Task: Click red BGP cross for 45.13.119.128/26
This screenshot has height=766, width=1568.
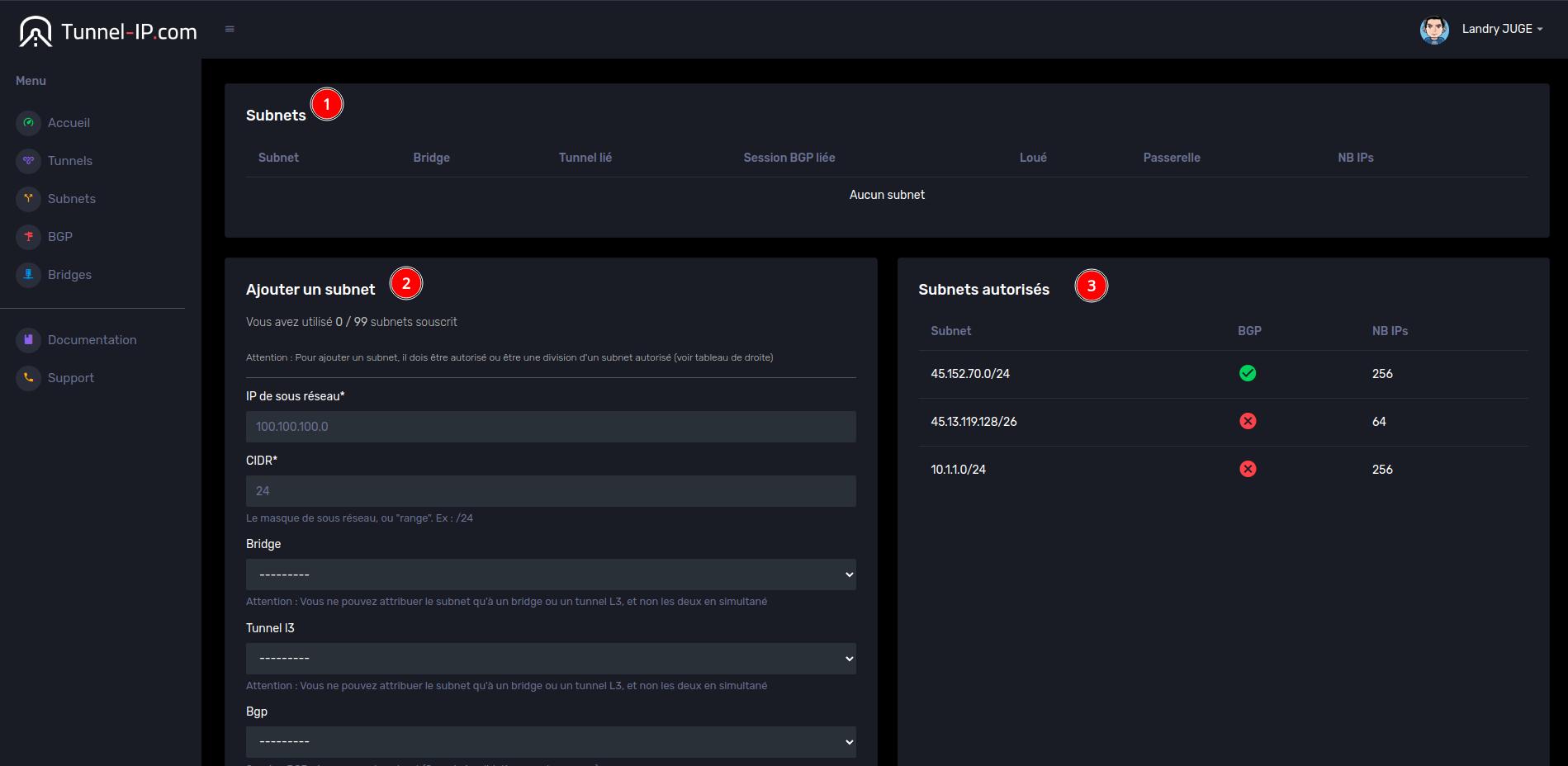Action: [x=1248, y=422]
